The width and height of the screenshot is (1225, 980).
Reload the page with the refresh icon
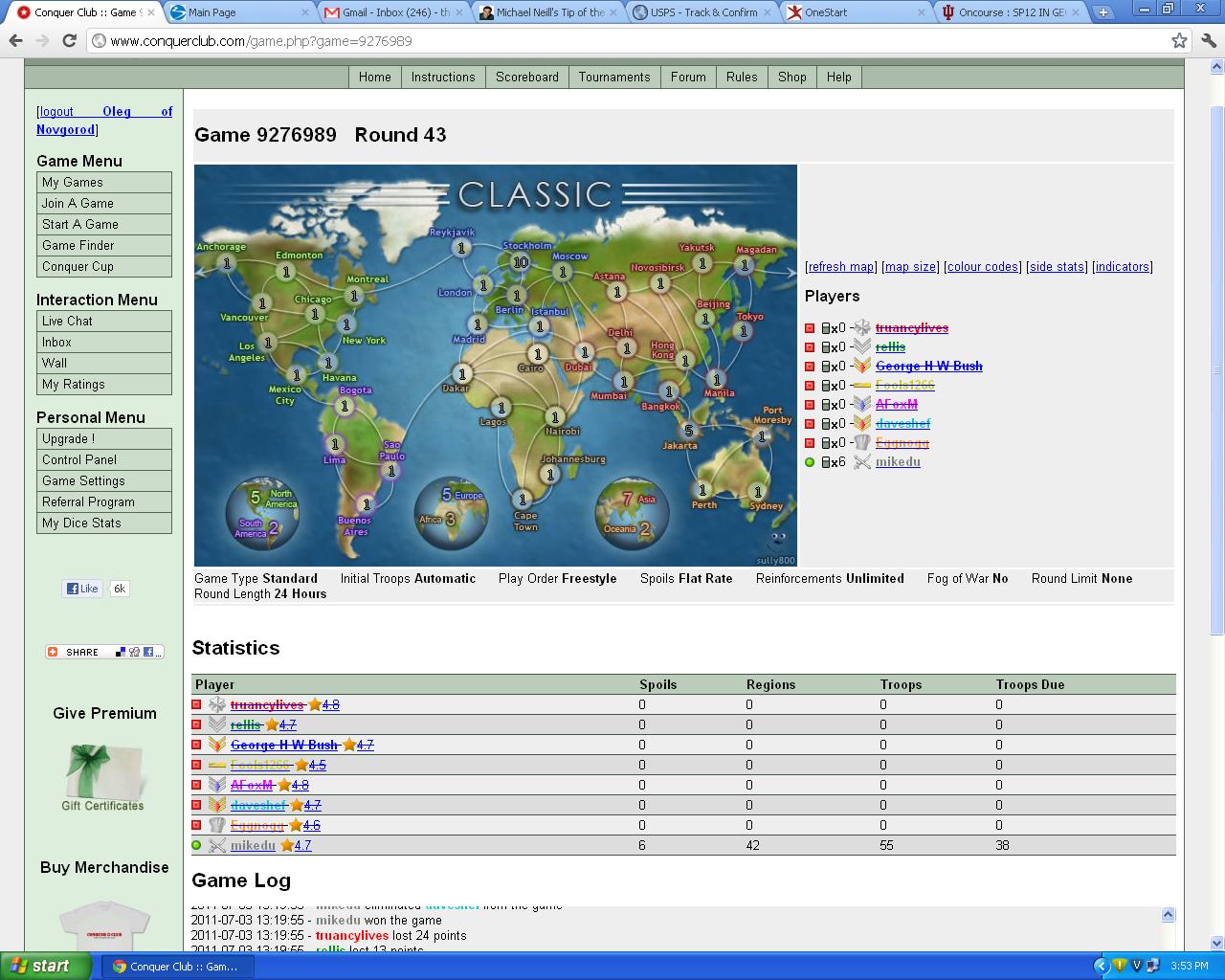pyautogui.click(x=69, y=41)
